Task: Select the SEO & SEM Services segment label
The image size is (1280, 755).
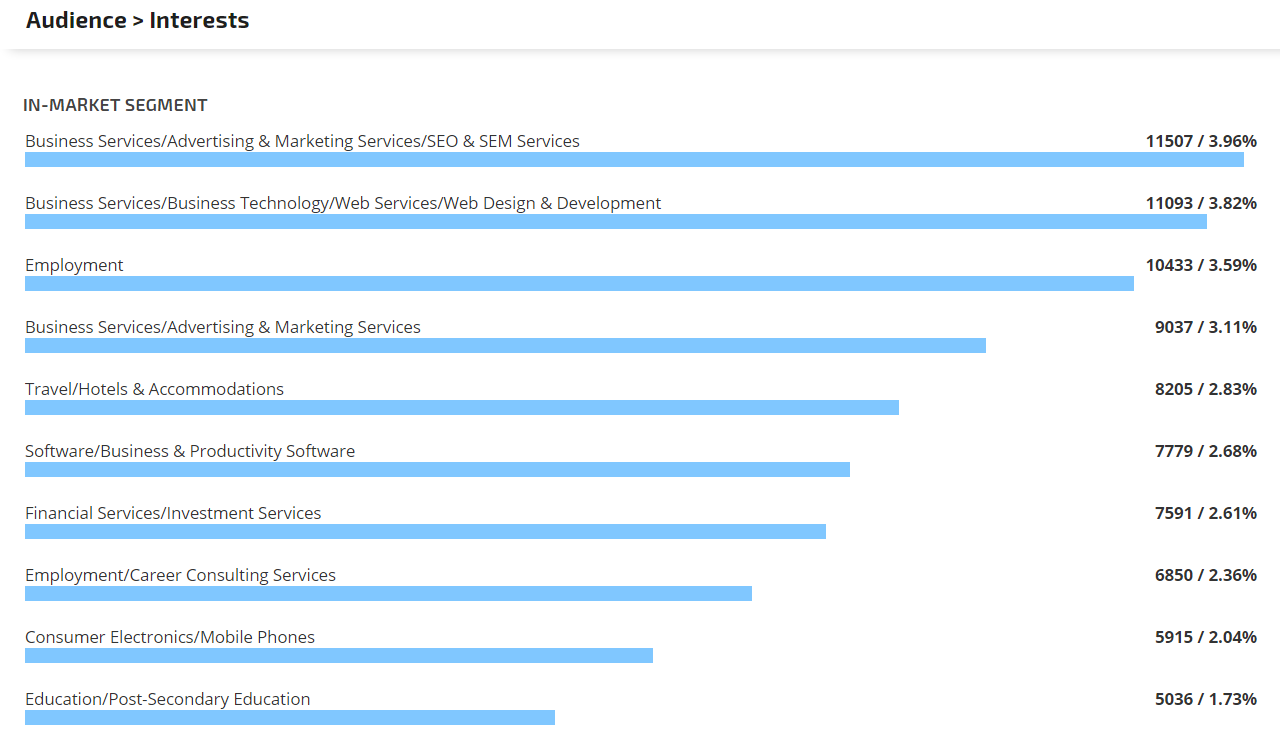Action: pyautogui.click(x=302, y=141)
